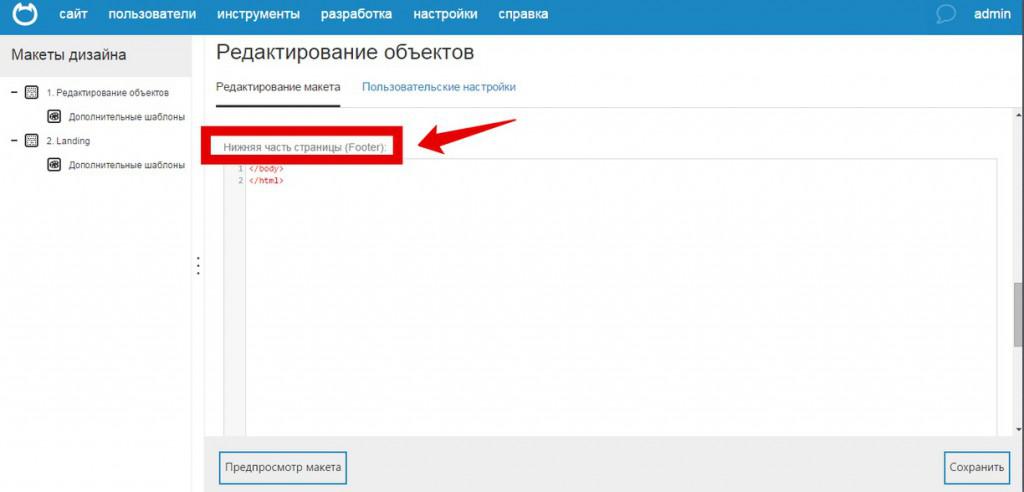Select template icon under '1. Редактирование объектов'
This screenshot has height=492, width=1024.
click(x=54, y=116)
